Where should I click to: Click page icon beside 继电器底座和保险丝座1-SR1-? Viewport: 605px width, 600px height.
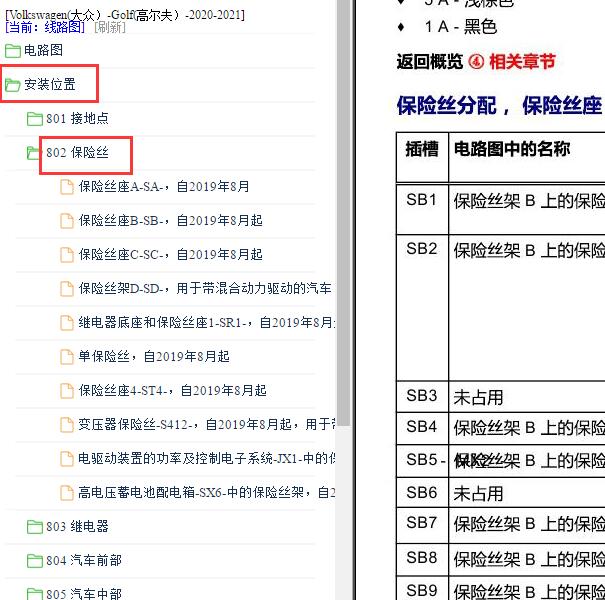67,323
